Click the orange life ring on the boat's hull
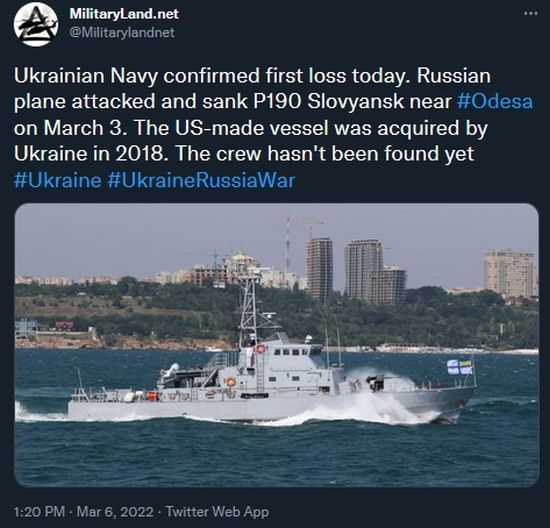 pos(230,382)
